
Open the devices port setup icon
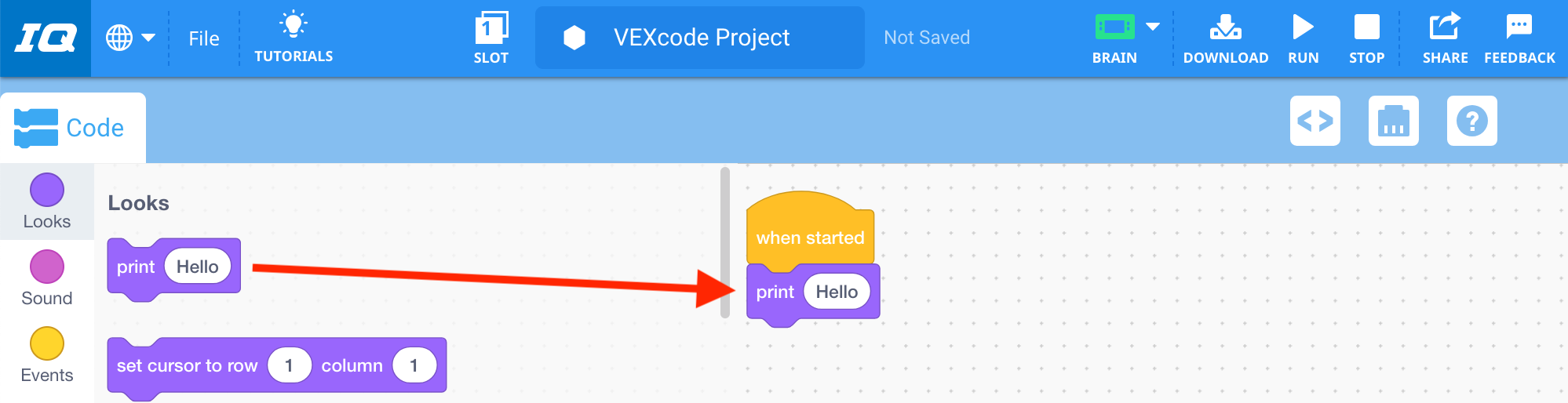tap(1393, 121)
